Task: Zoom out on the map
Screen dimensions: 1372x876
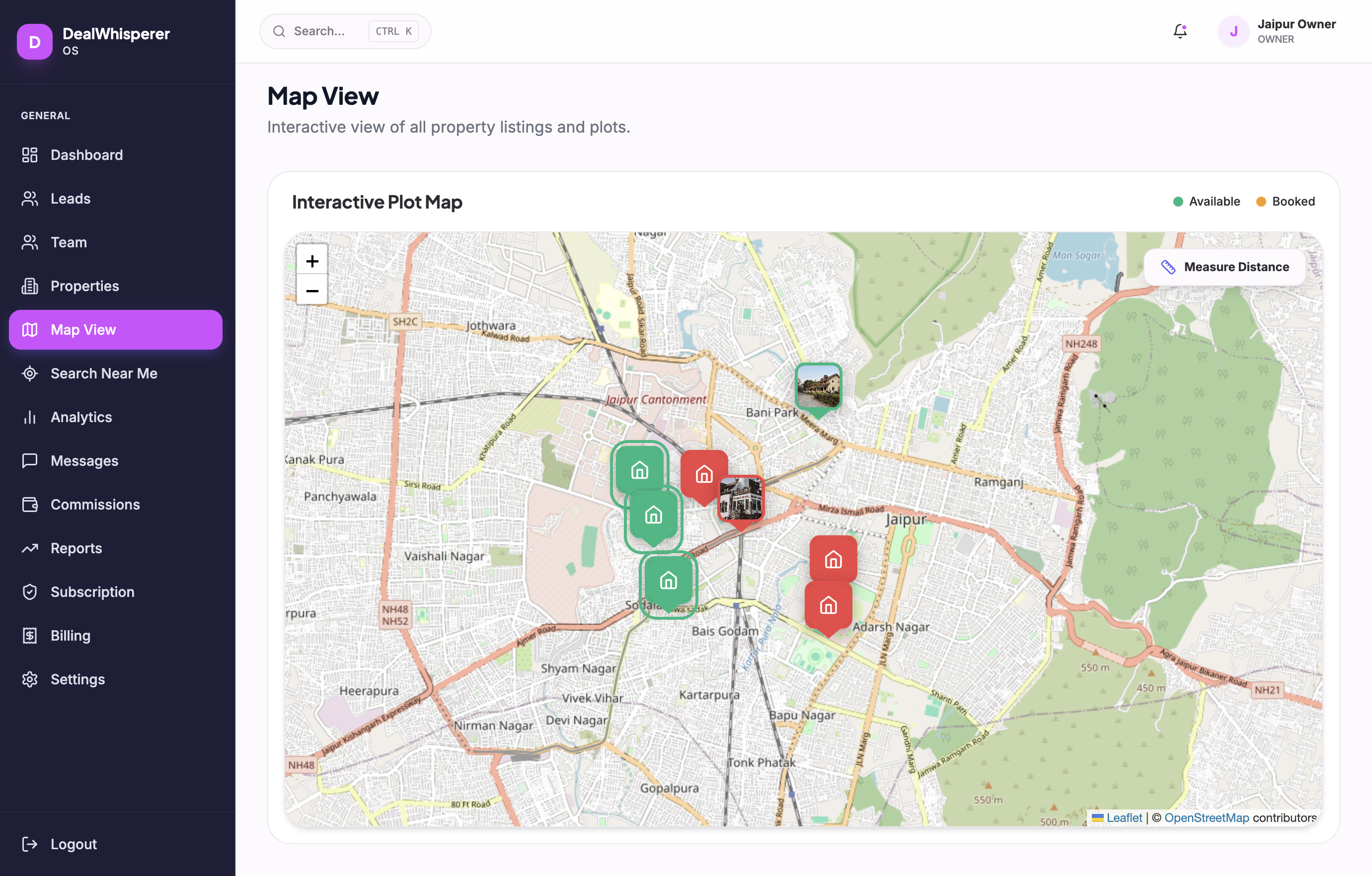Action: click(311, 291)
